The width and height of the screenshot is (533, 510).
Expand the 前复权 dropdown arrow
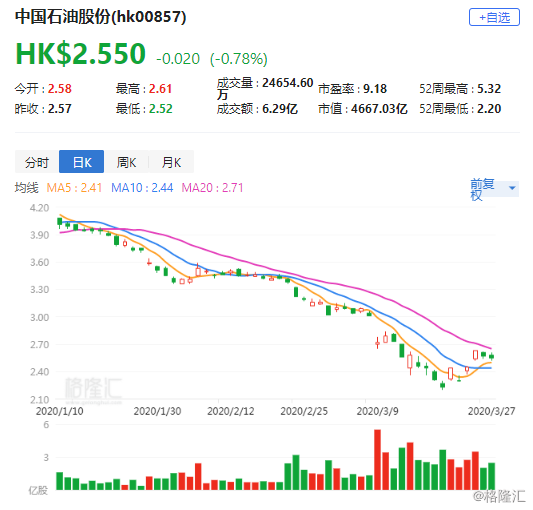coord(512,188)
